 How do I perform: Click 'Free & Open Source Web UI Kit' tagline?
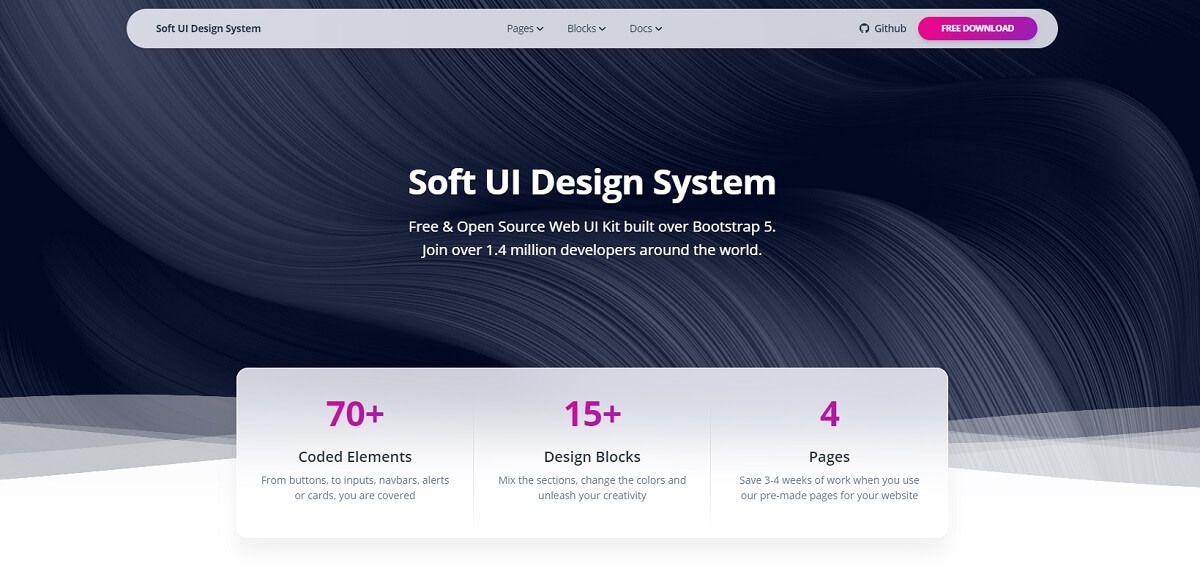tap(592, 227)
